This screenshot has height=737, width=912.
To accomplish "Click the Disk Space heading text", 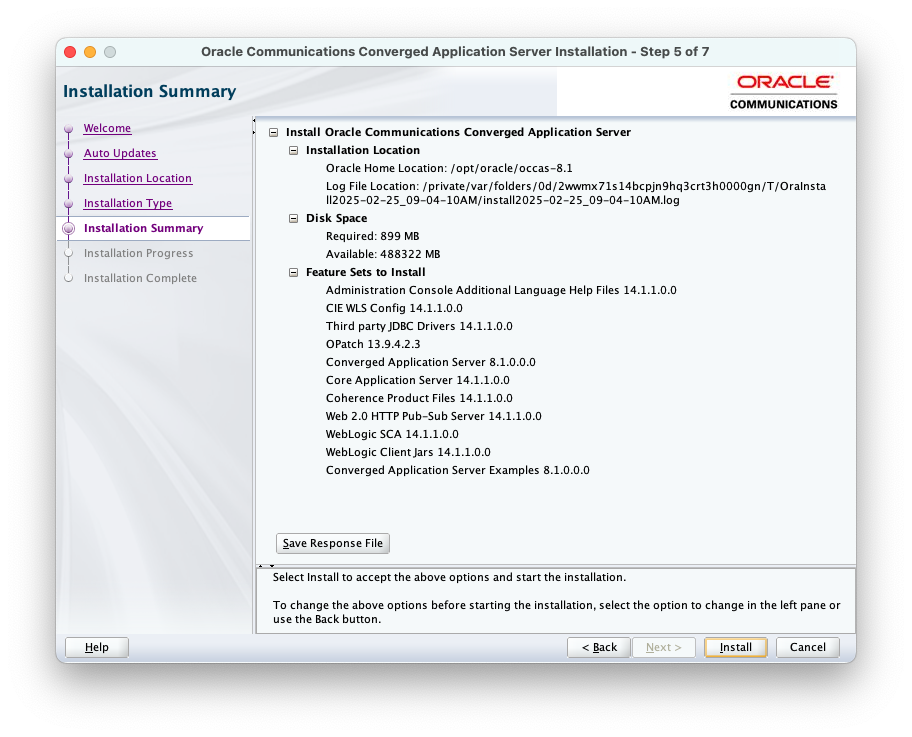I will (x=336, y=218).
